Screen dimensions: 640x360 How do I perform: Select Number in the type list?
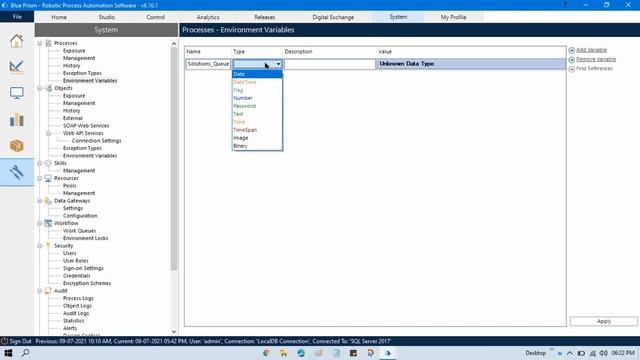click(x=257, y=98)
